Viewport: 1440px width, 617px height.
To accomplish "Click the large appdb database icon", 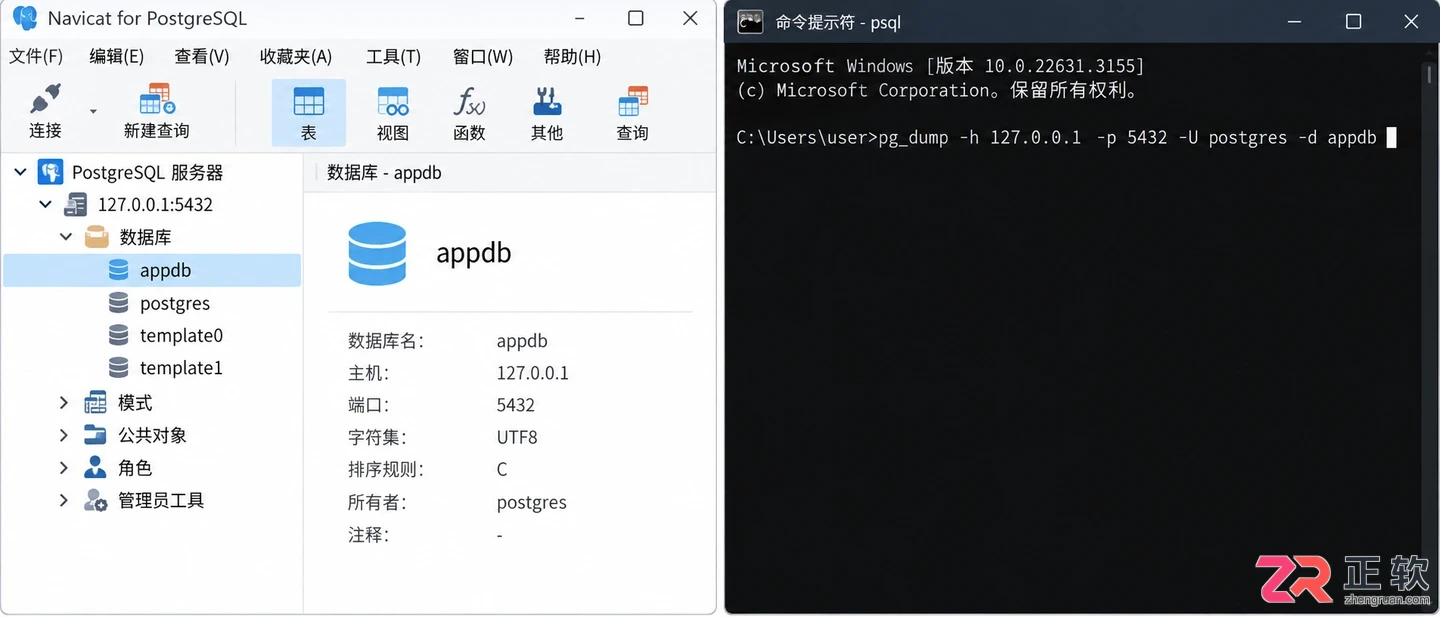I will (x=377, y=253).
